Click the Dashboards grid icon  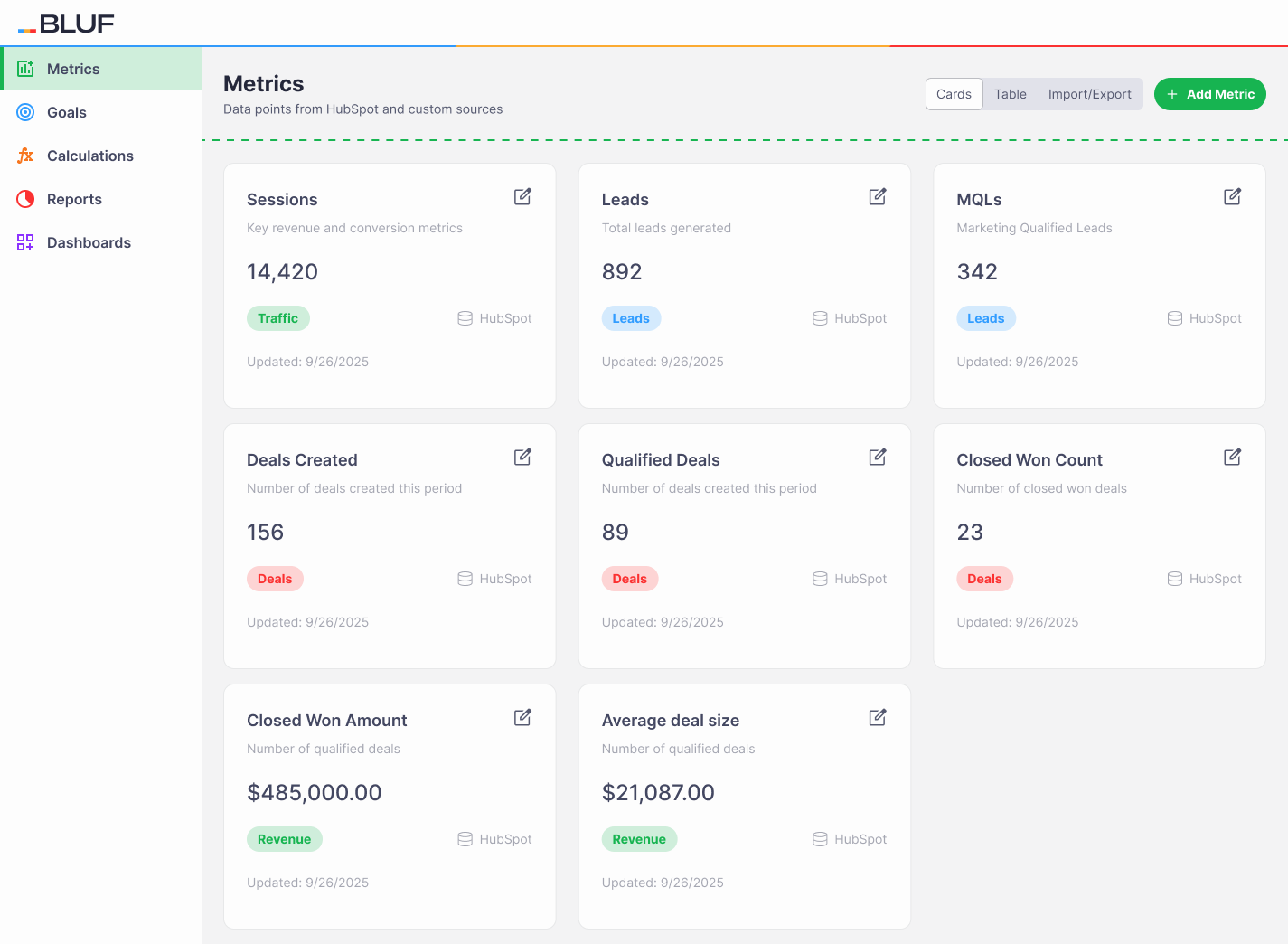(x=25, y=242)
